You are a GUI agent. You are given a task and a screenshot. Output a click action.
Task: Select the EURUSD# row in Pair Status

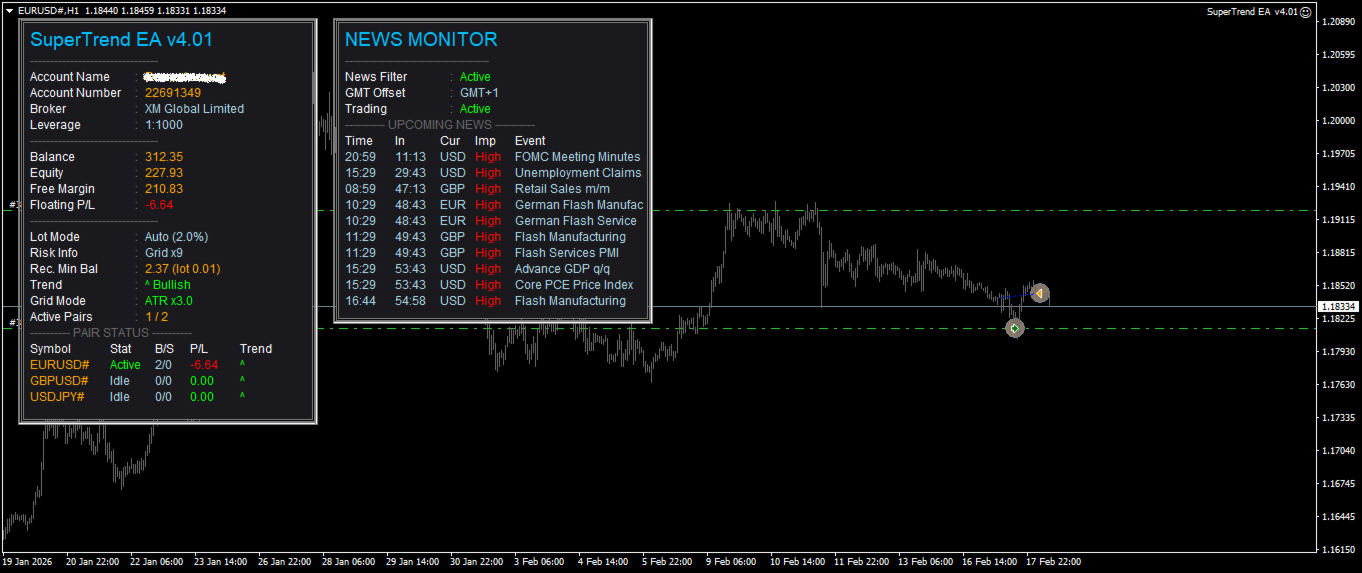(151, 365)
